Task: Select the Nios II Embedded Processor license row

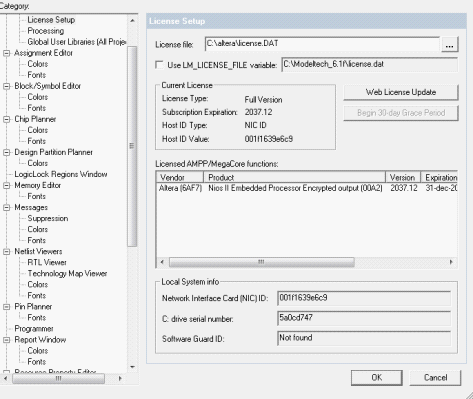Action: pos(307,188)
